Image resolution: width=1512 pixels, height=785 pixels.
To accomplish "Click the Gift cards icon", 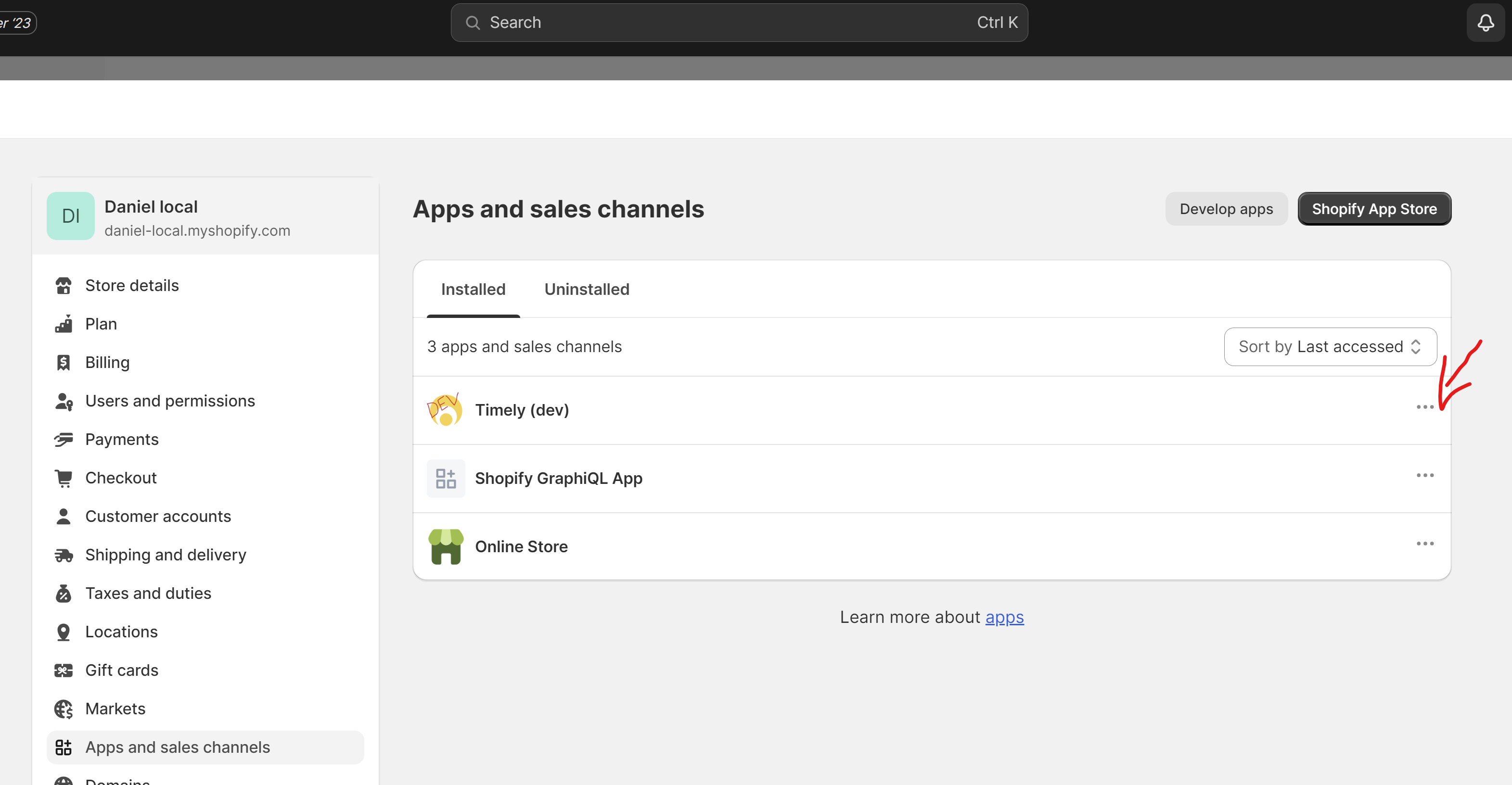I will pos(64,671).
